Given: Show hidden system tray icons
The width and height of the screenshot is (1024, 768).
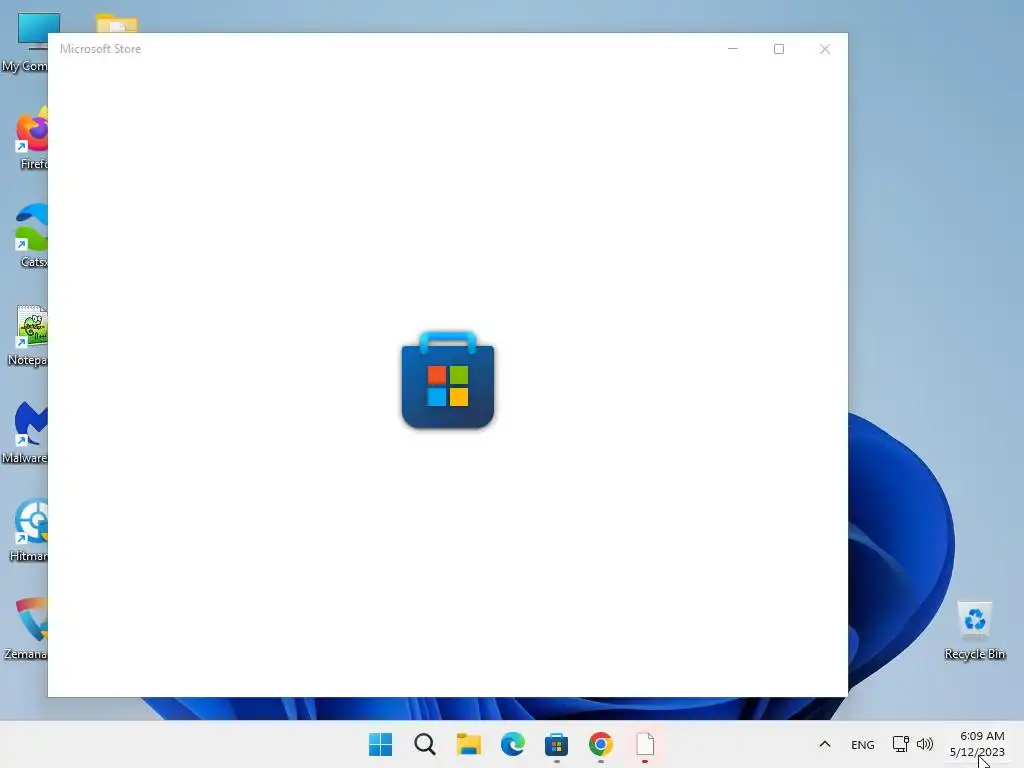Looking at the screenshot, I should point(825,744).
